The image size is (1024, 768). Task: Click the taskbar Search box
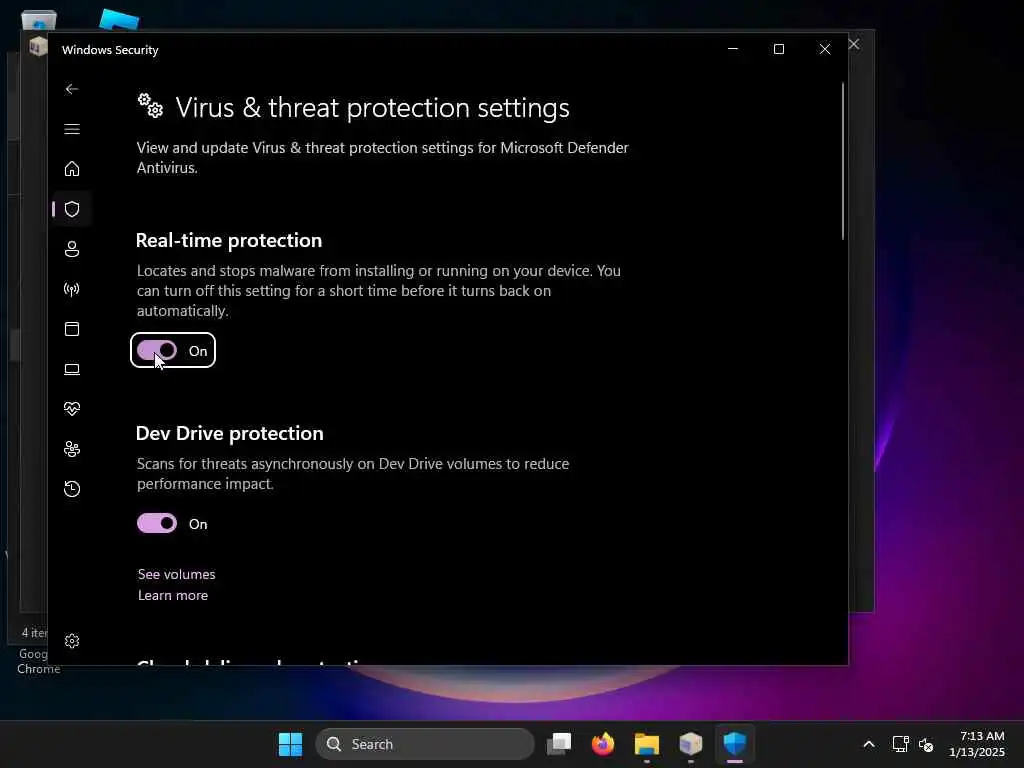click(x=424, y=744)
